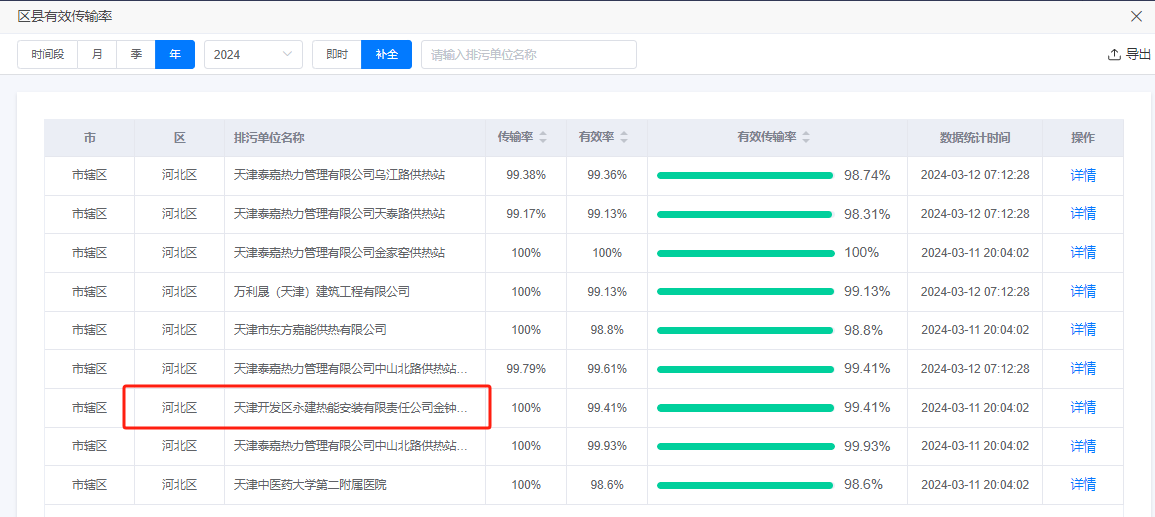Screen dimensions: 1155x517
Task: Click the 数据统计时间 column header
Action: coord(975,138)
